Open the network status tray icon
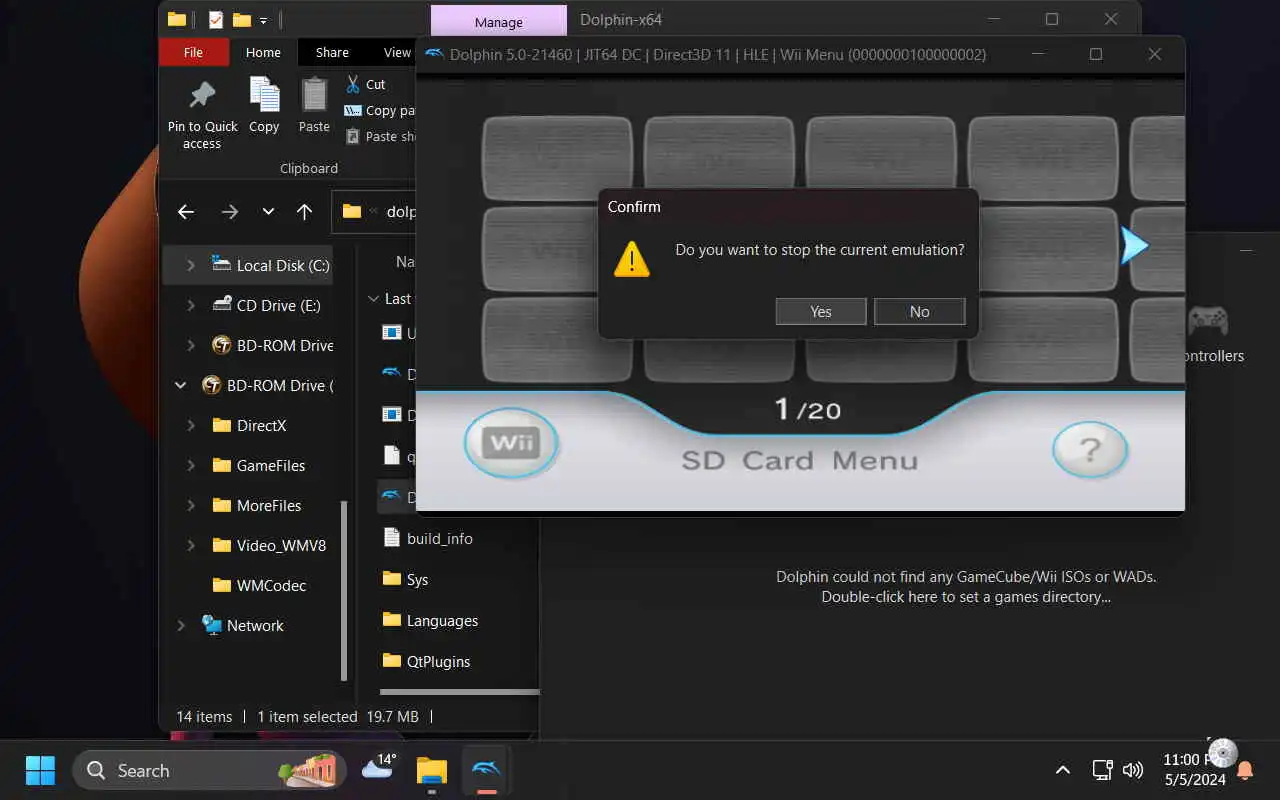This screenshot has height=800, width=1280. click(x=1102, y=770)
